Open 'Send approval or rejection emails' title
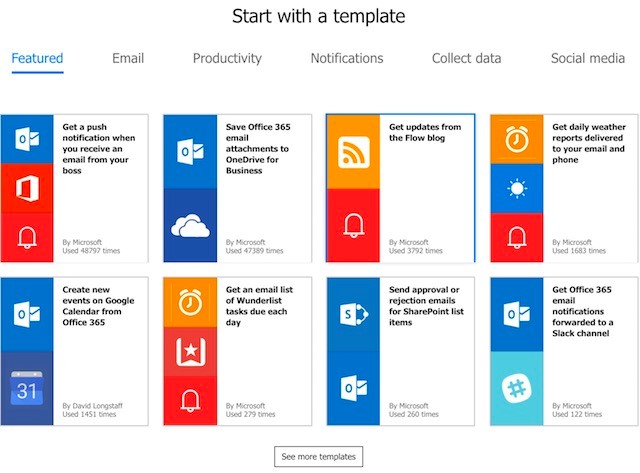 click(426, 306)
